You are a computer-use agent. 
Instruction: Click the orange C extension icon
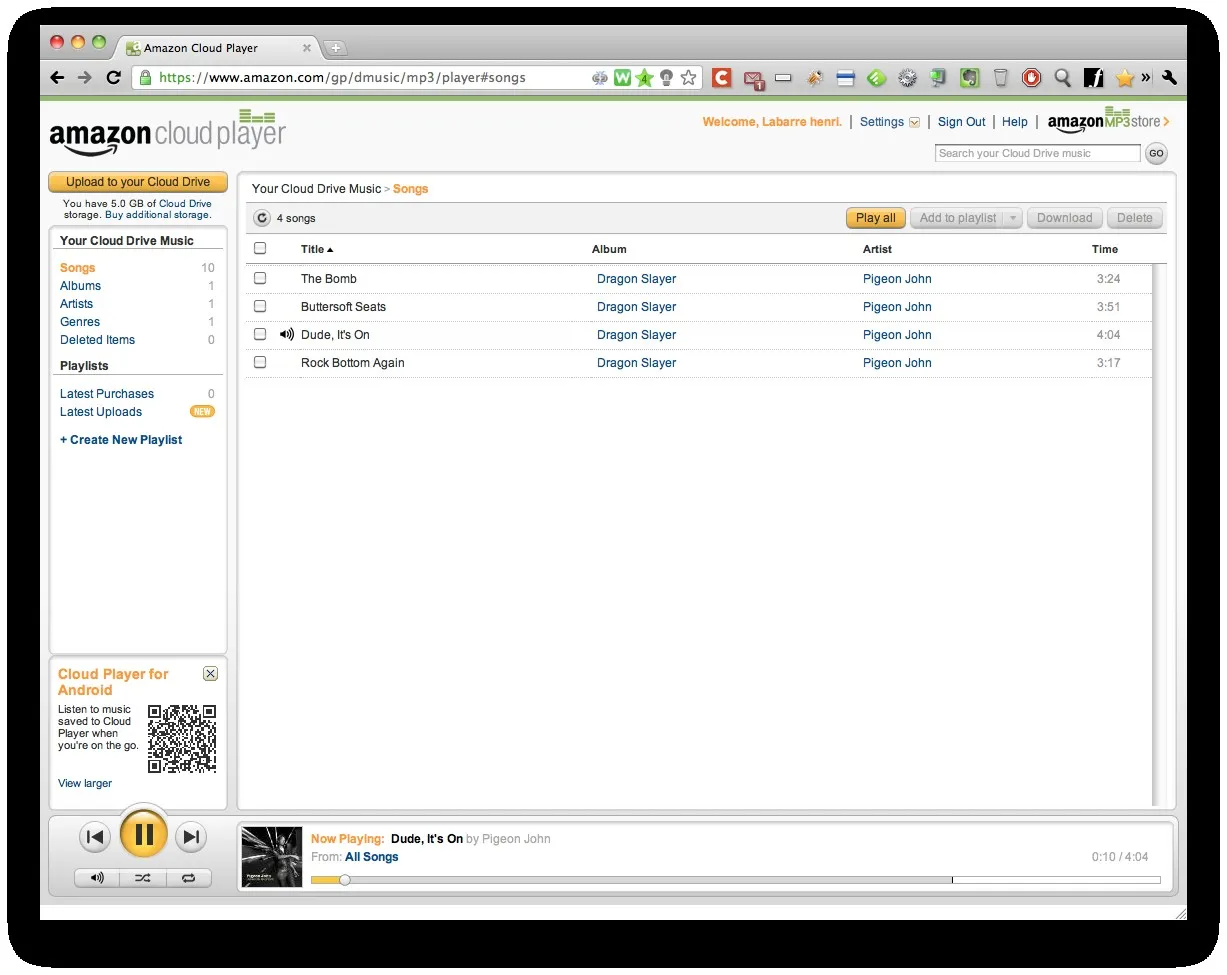pos(721,77)
